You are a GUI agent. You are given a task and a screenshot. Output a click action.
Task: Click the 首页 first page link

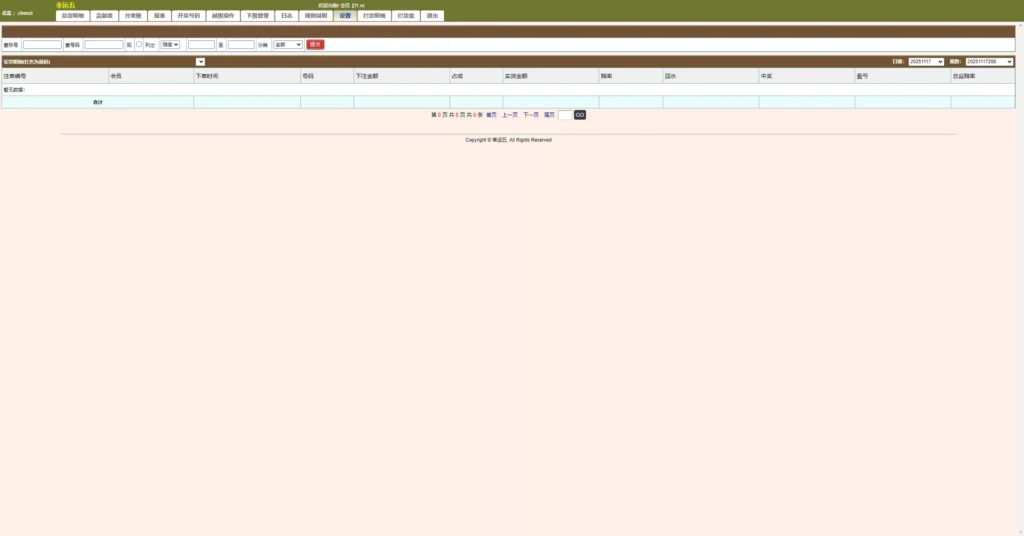coord(491,115)
